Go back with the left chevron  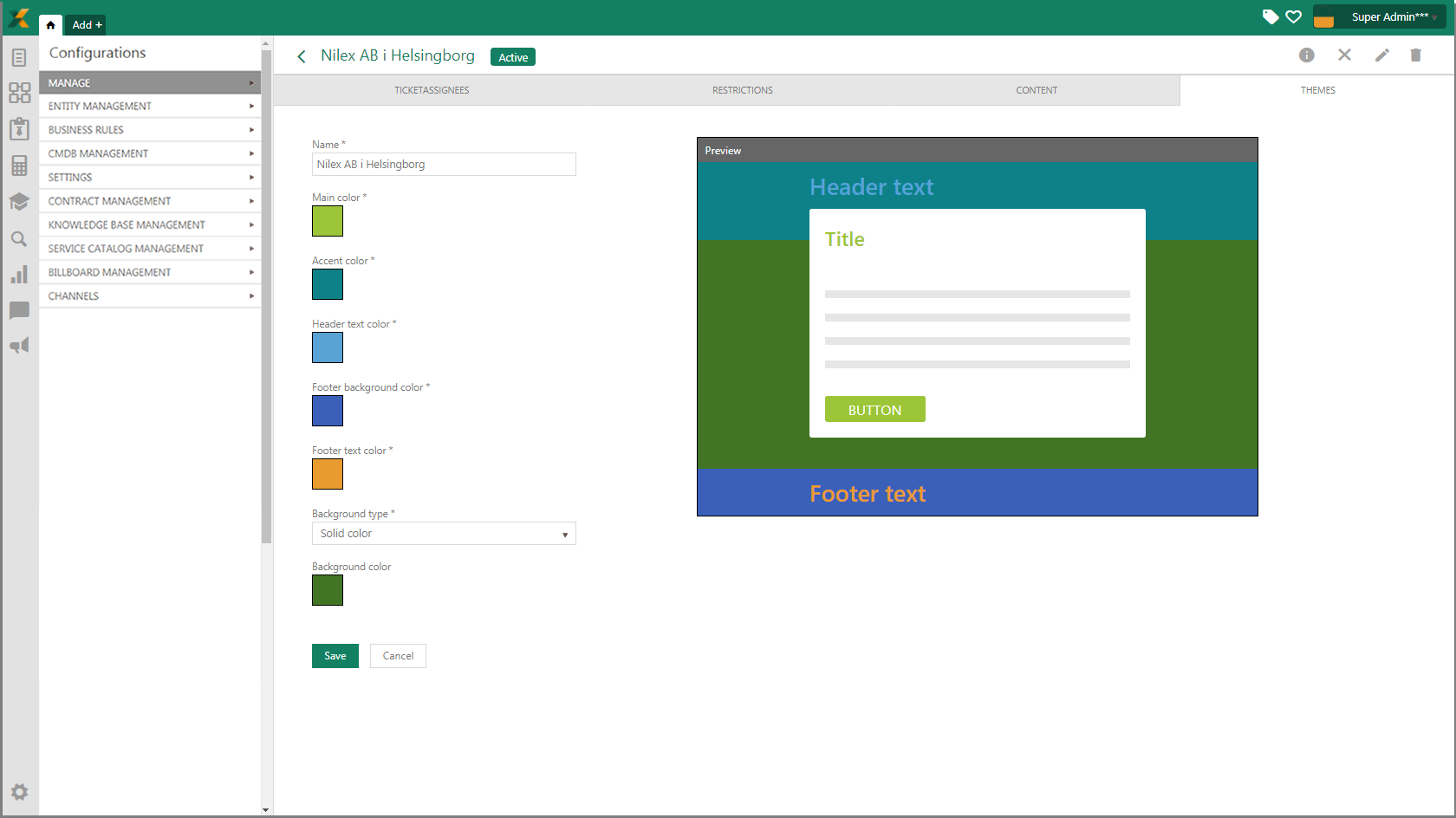pos(302,56)
